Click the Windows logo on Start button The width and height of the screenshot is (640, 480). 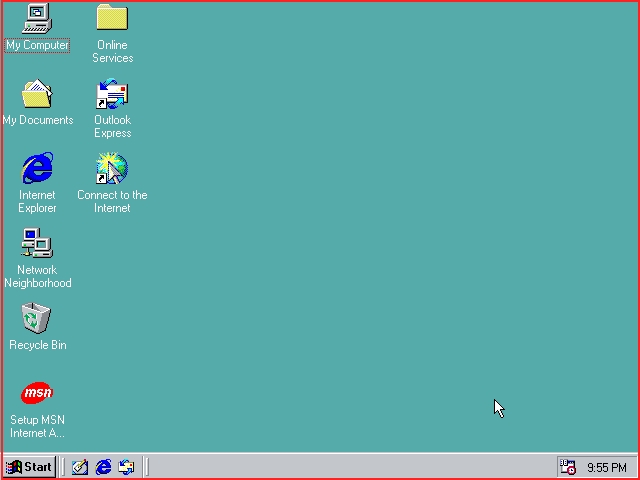pyautogui.click(x=14, y=467)
